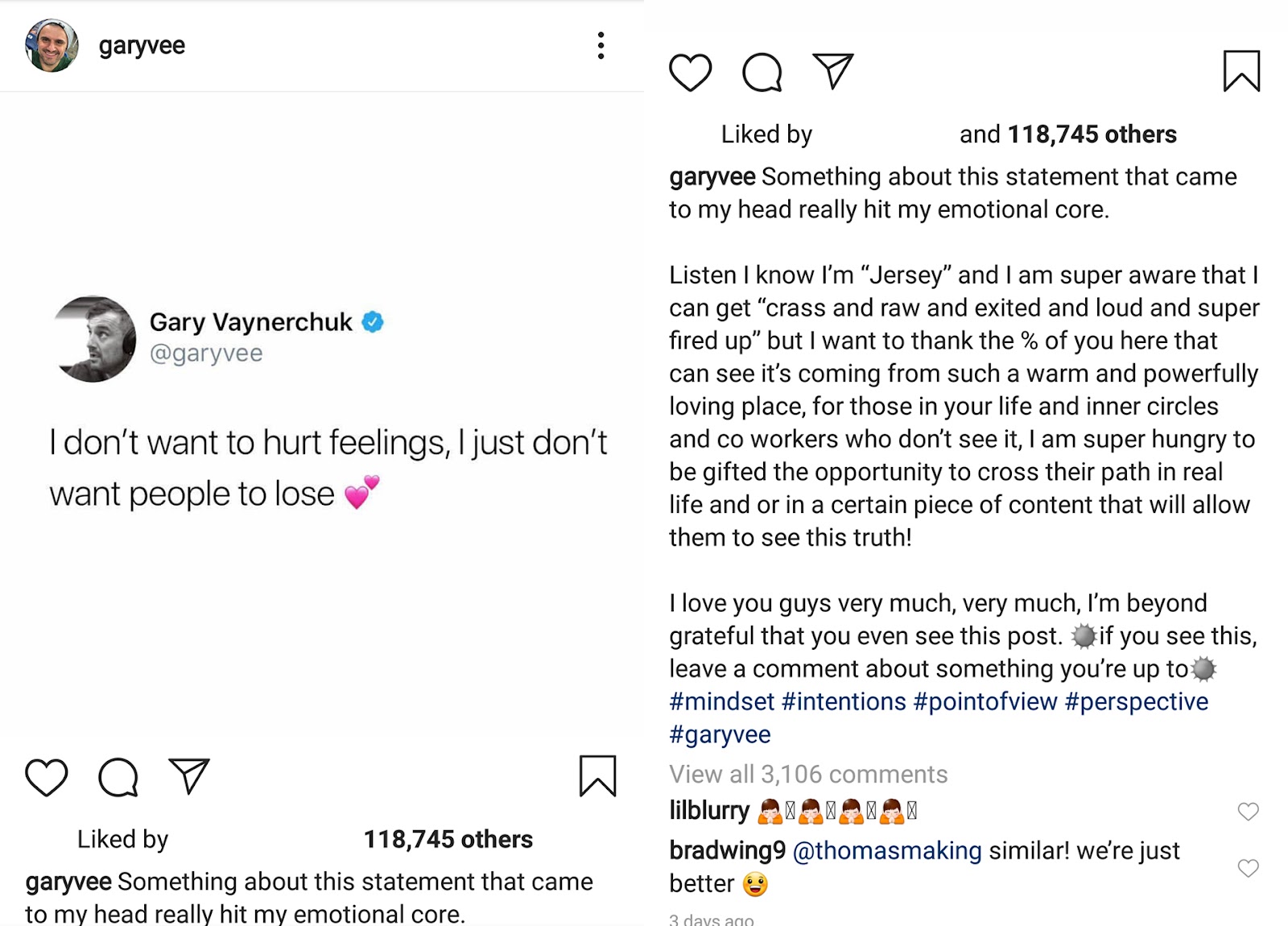The height and width of the screenshot is (926, 1288).
Task: Share the post in the left panel
Action: pos(189,775)
